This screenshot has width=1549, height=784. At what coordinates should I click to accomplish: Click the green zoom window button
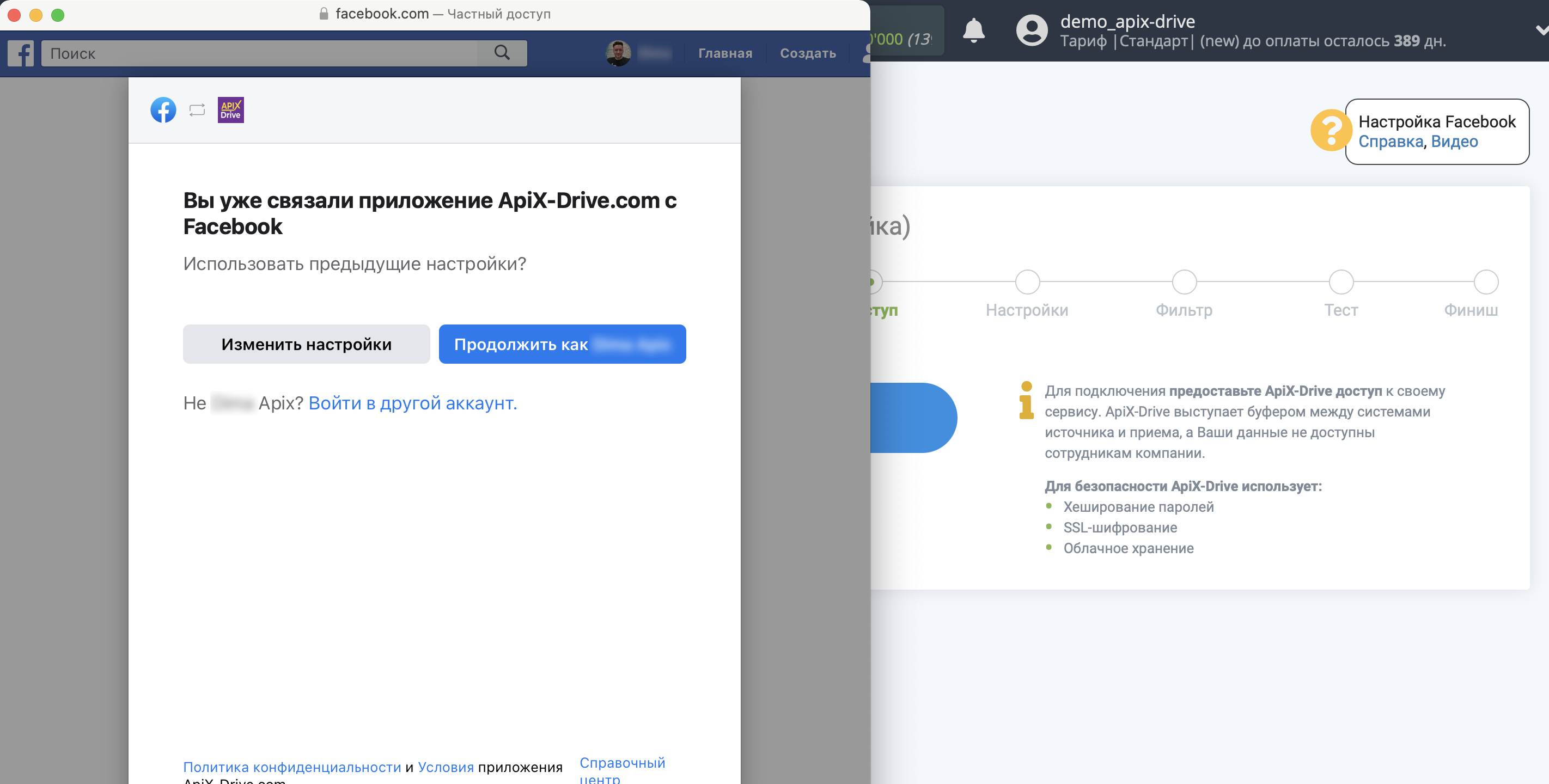pos(58,15)
